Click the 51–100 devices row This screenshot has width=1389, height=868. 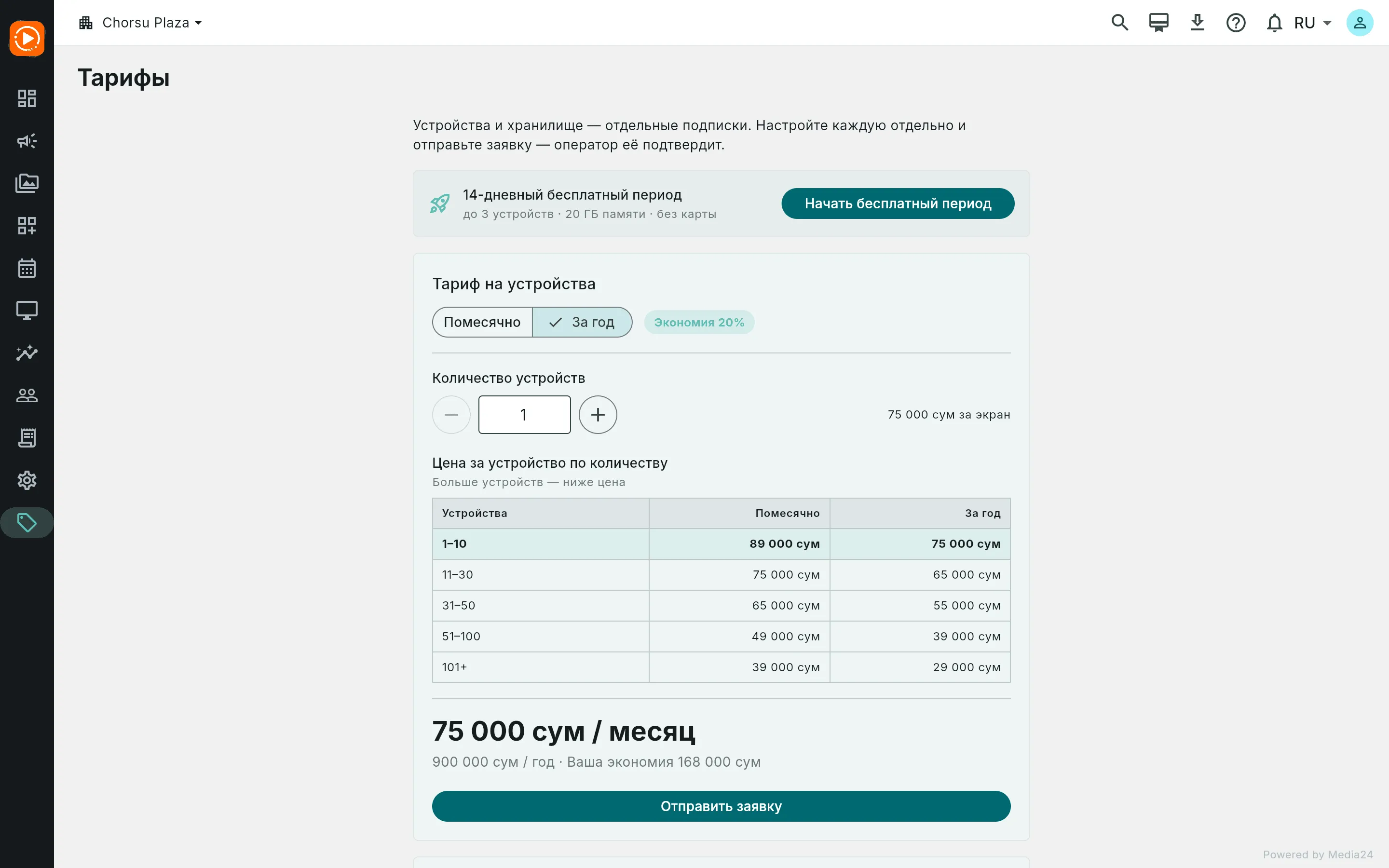pyautogui.click(x=721, y=637)
